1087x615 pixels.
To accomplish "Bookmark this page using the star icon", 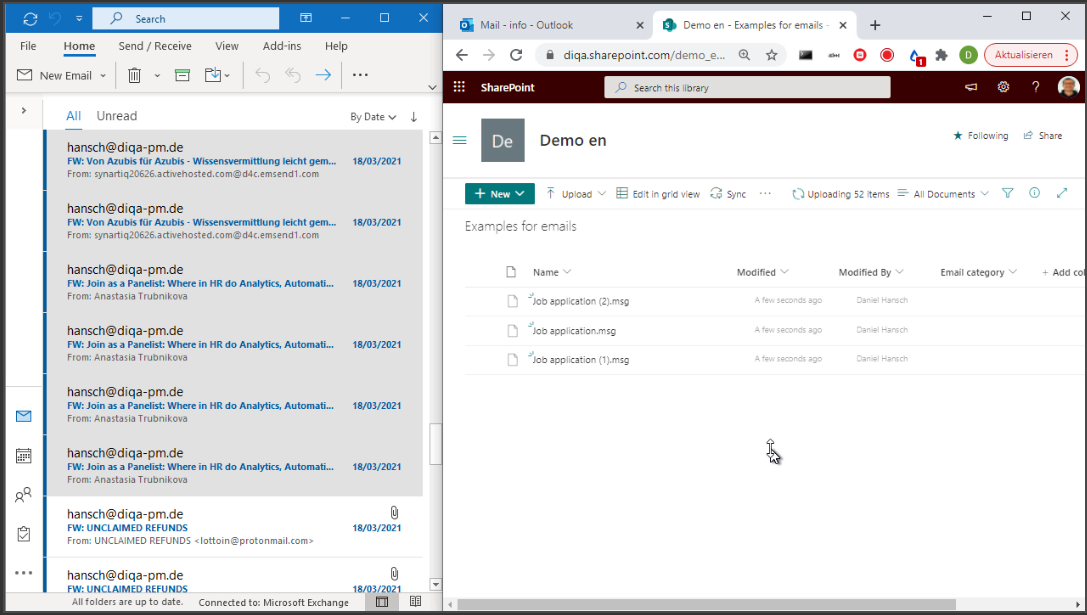I will [771, 55].
